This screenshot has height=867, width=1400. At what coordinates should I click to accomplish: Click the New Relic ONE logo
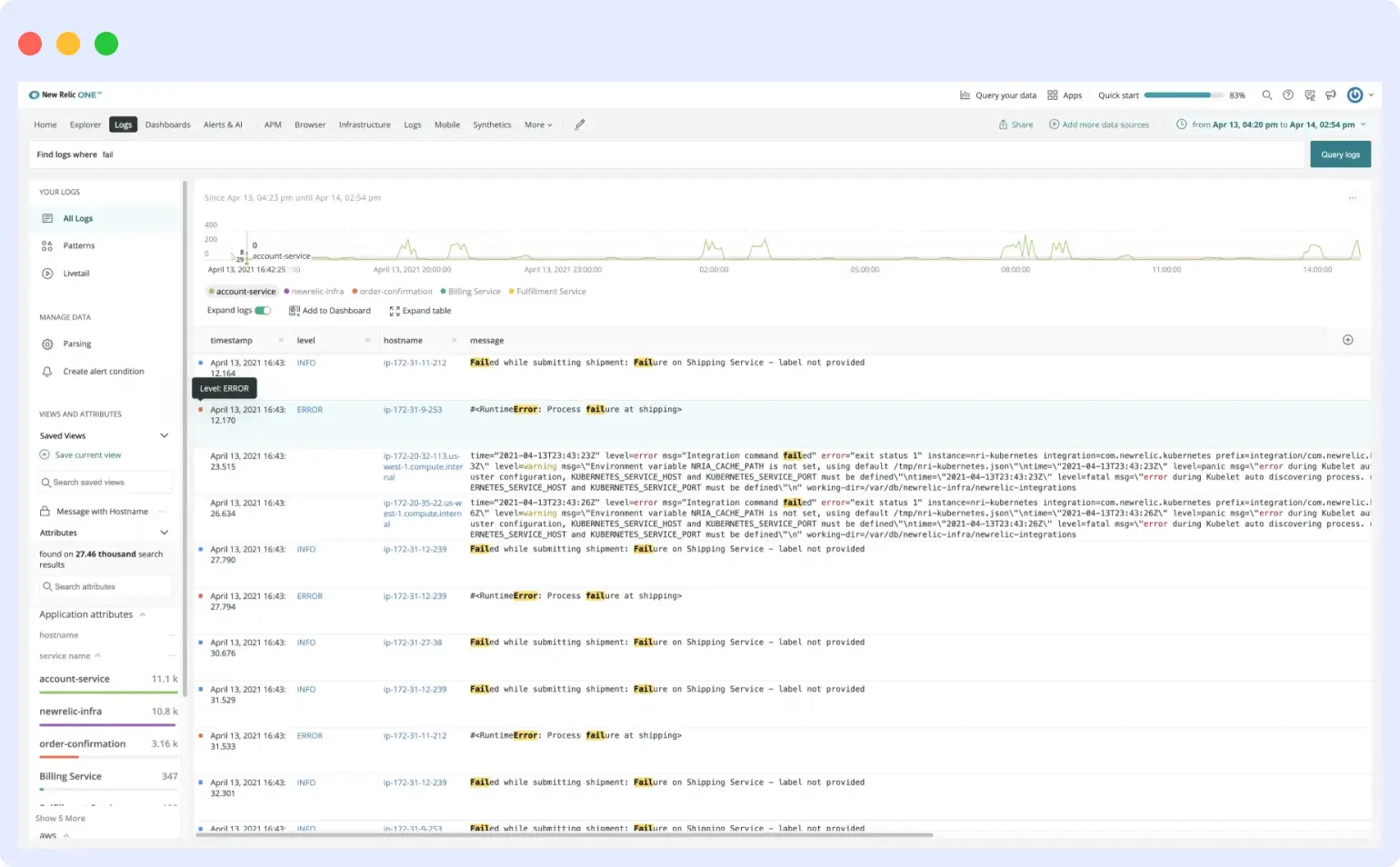point(65,95)
